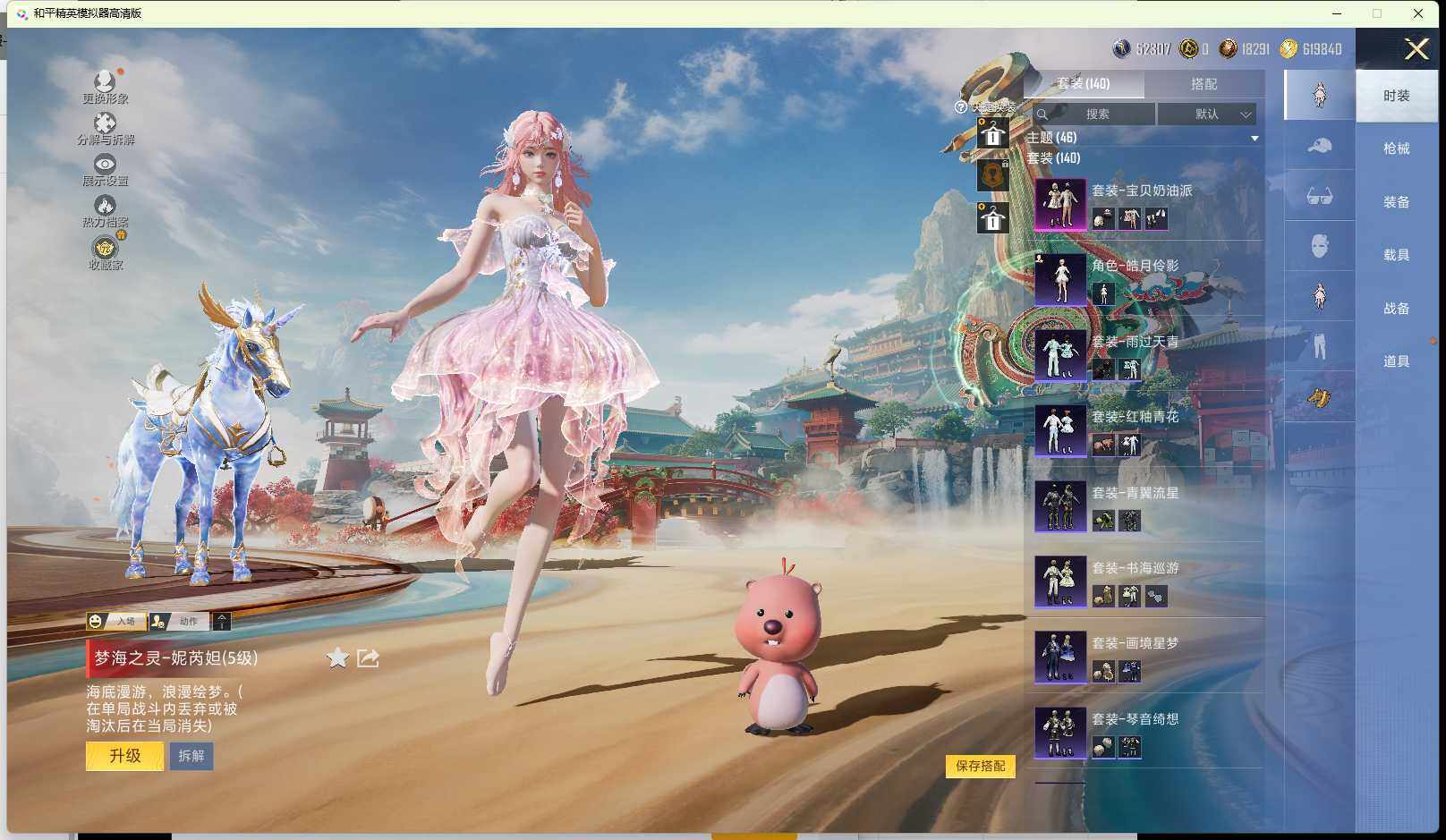Switch to the 搭配 tab

coord(1204,84)
